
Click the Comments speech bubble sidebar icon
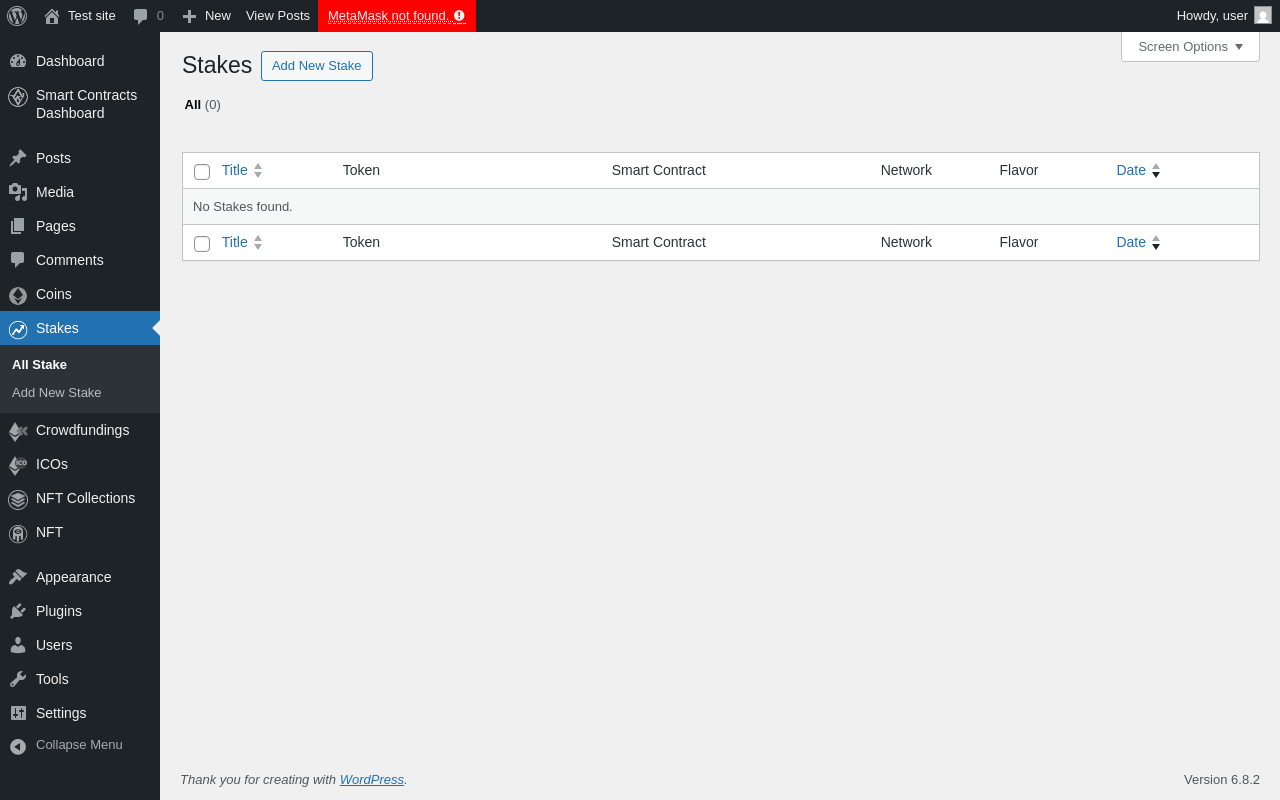pos(18,260)
